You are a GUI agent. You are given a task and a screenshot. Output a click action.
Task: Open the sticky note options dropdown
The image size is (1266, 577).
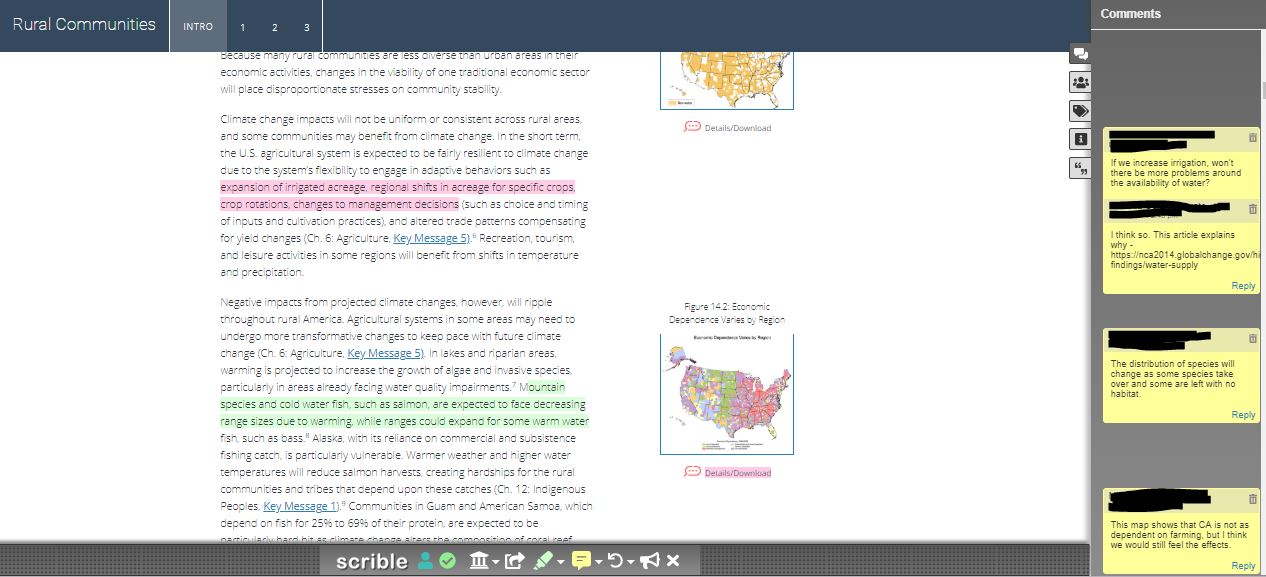pos(598,560)
